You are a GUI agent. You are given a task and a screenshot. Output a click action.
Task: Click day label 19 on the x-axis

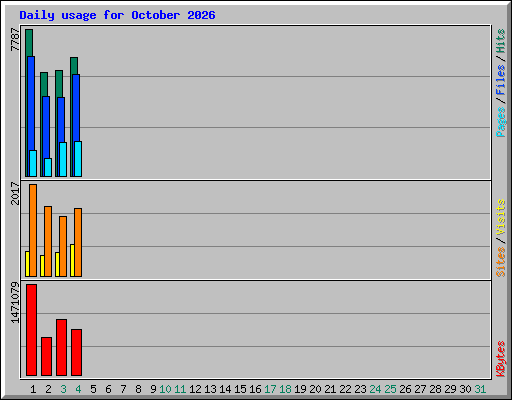click(x=300, y=389)
